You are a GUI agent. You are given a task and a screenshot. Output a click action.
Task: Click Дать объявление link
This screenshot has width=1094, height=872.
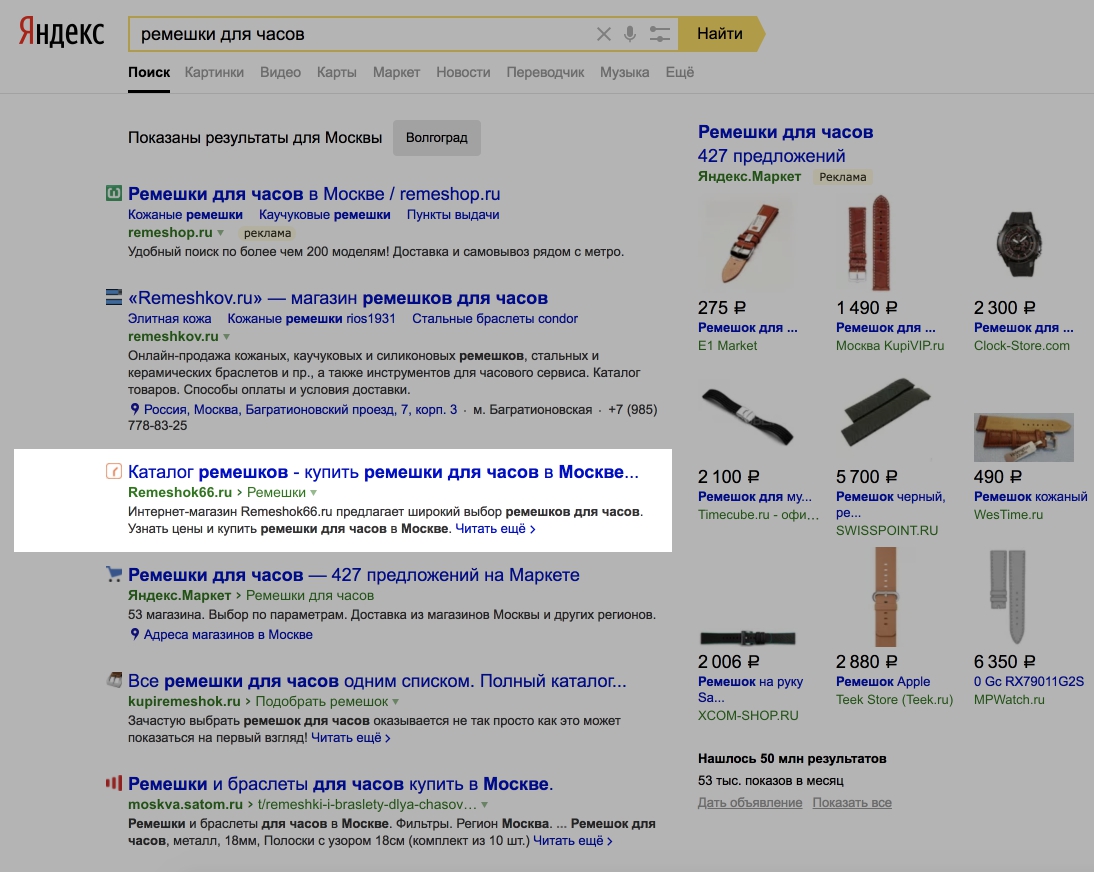click(x=750, y=803)
